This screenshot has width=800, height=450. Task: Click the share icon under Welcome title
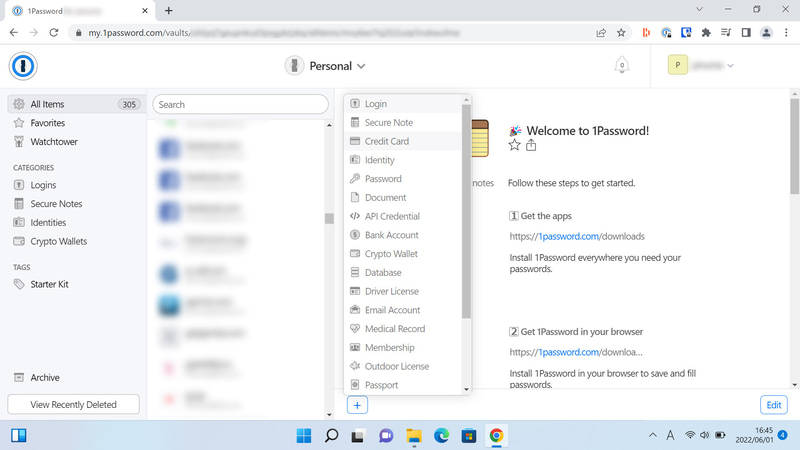531,145
